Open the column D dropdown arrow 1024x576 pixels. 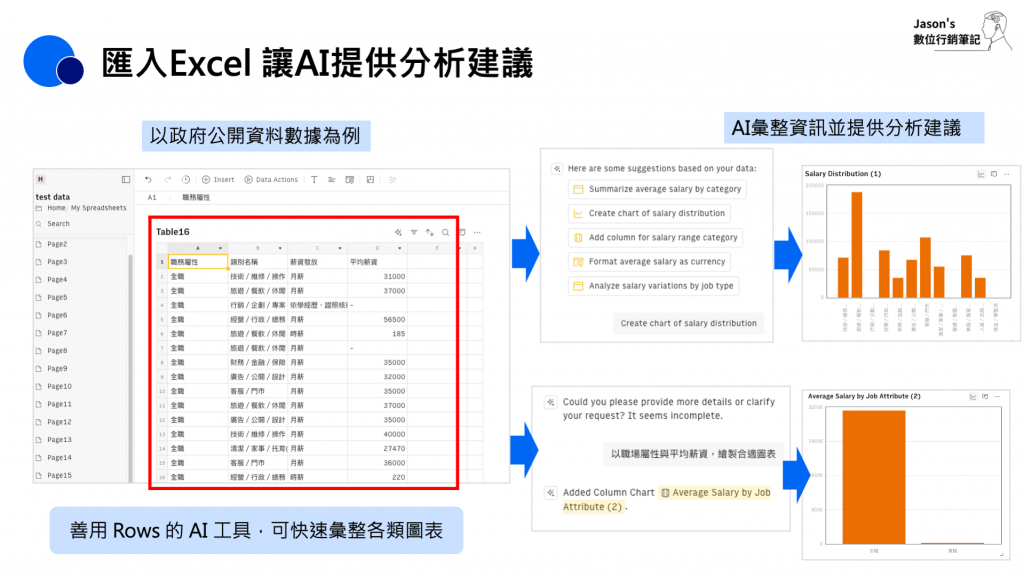[400, 248]
